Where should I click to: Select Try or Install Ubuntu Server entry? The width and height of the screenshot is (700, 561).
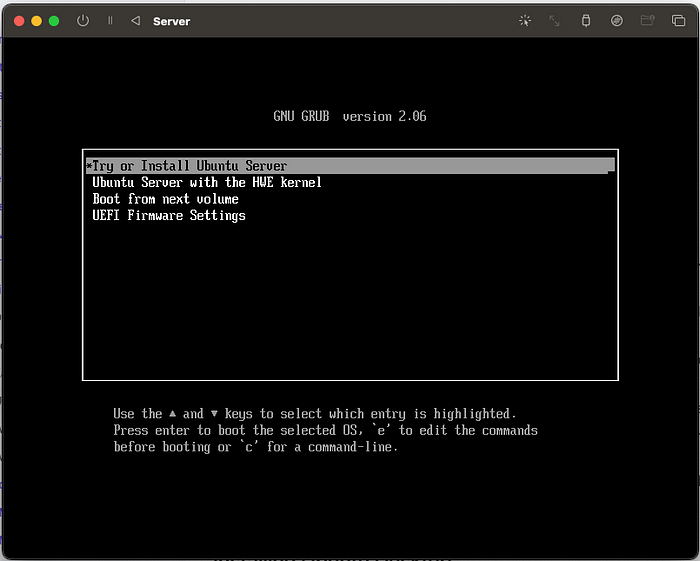[350, 166]
